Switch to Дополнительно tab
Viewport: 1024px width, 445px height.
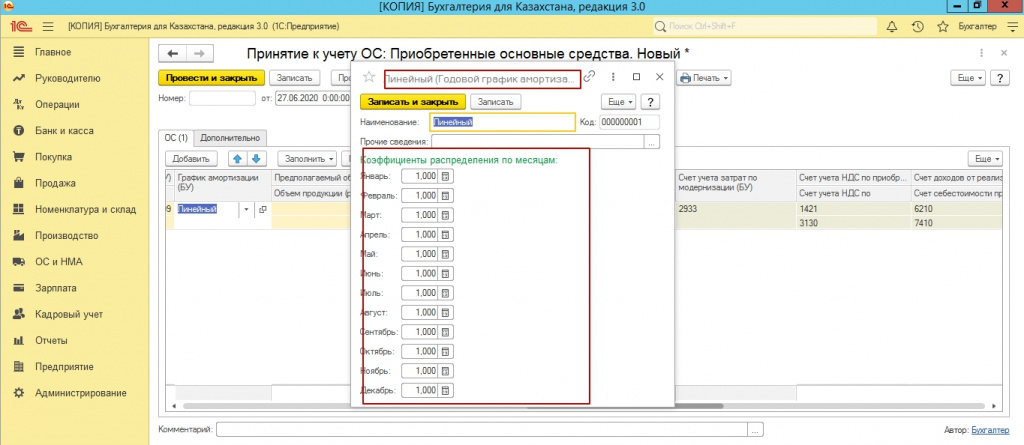pyautogui.click(x=230, y=138)
